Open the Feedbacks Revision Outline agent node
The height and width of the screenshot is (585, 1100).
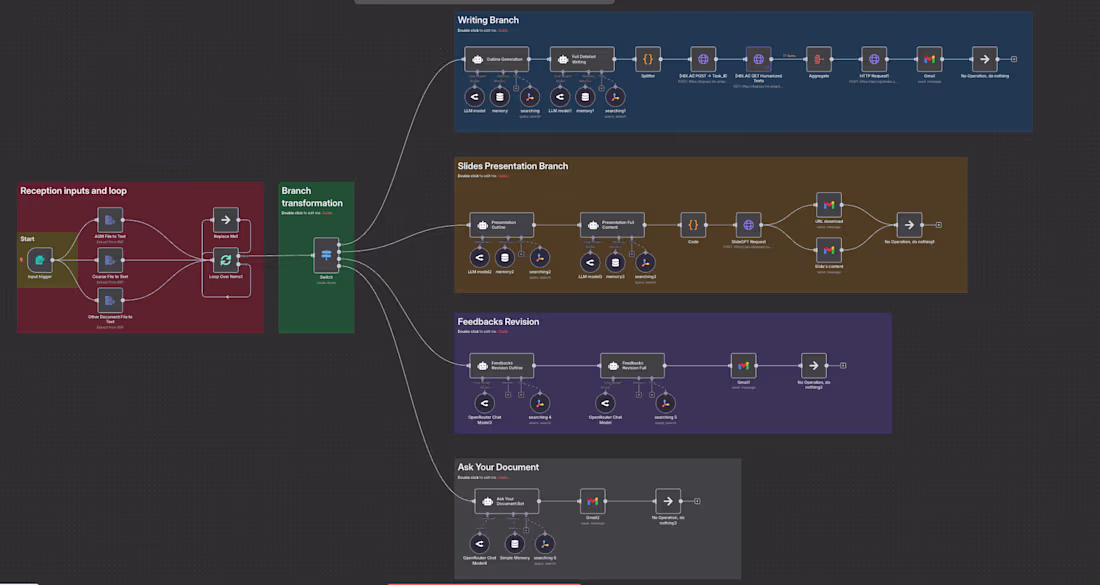pyautogui.click(x=502, y=365)
